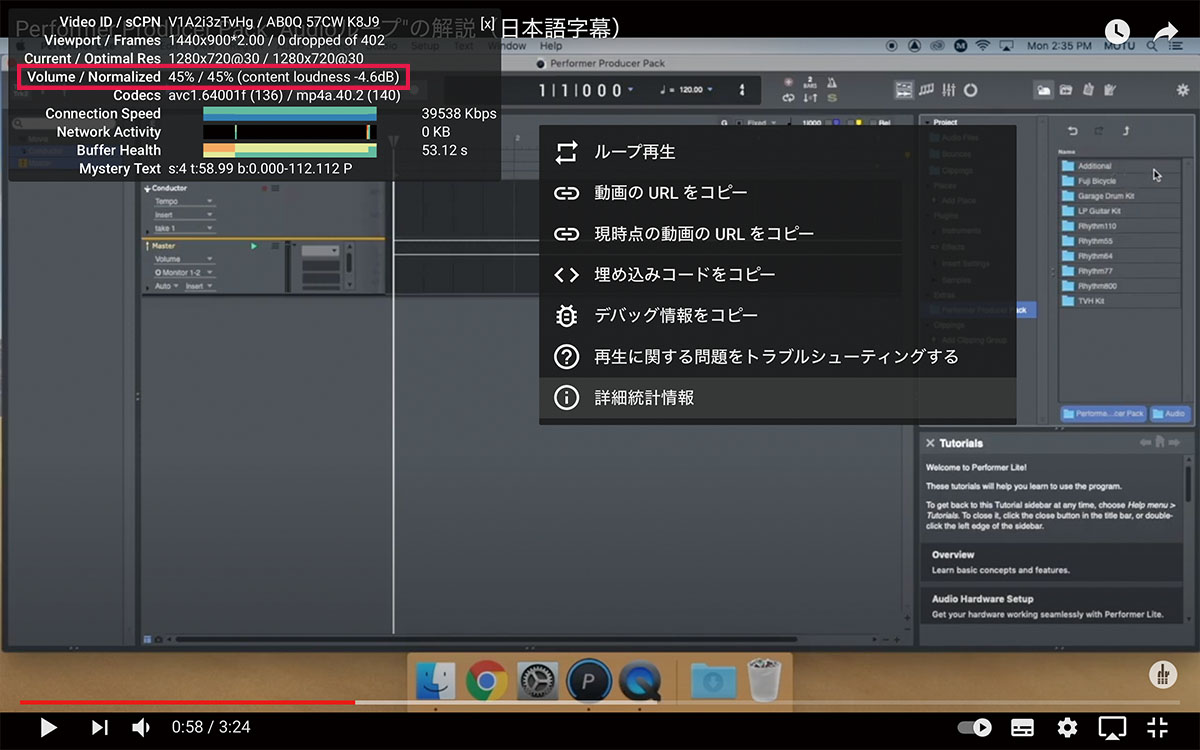Click the 39538 Kbps connection speed value
1200x750 pixels.
(x=459, y=113)
